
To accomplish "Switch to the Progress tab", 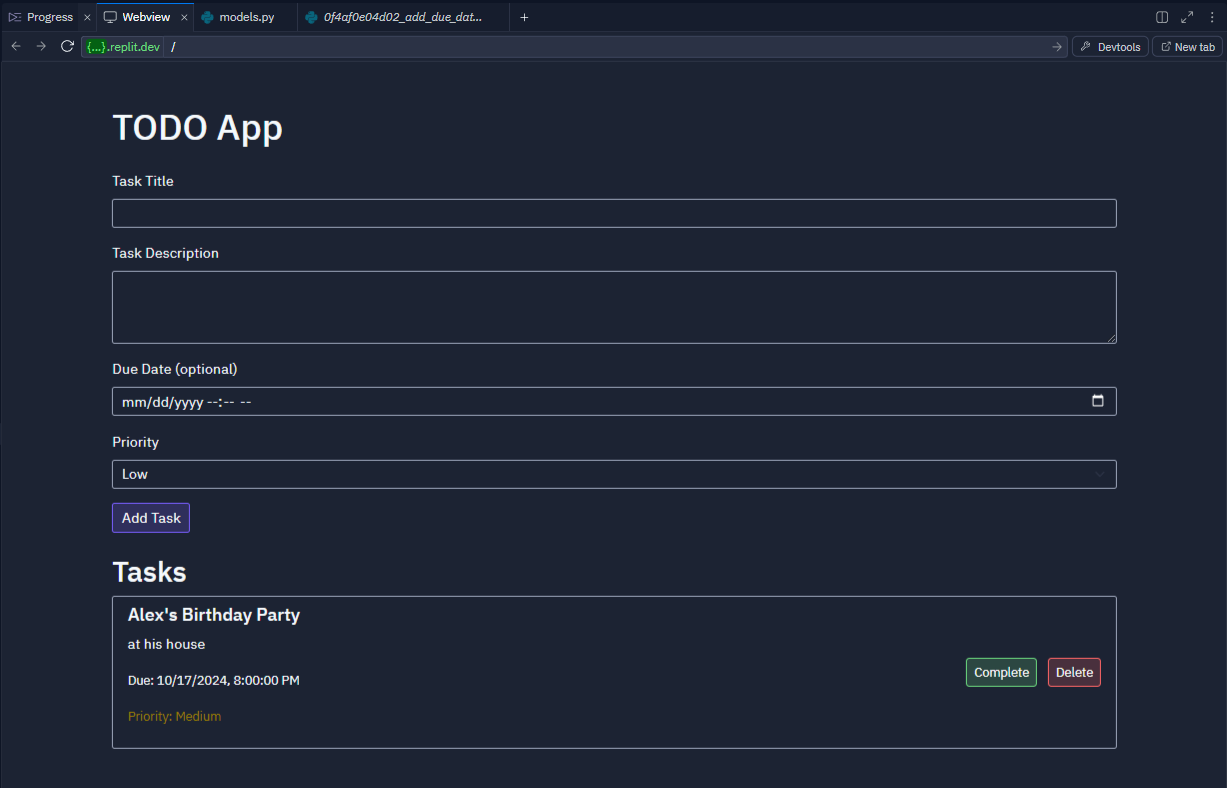I will point(42,17).
